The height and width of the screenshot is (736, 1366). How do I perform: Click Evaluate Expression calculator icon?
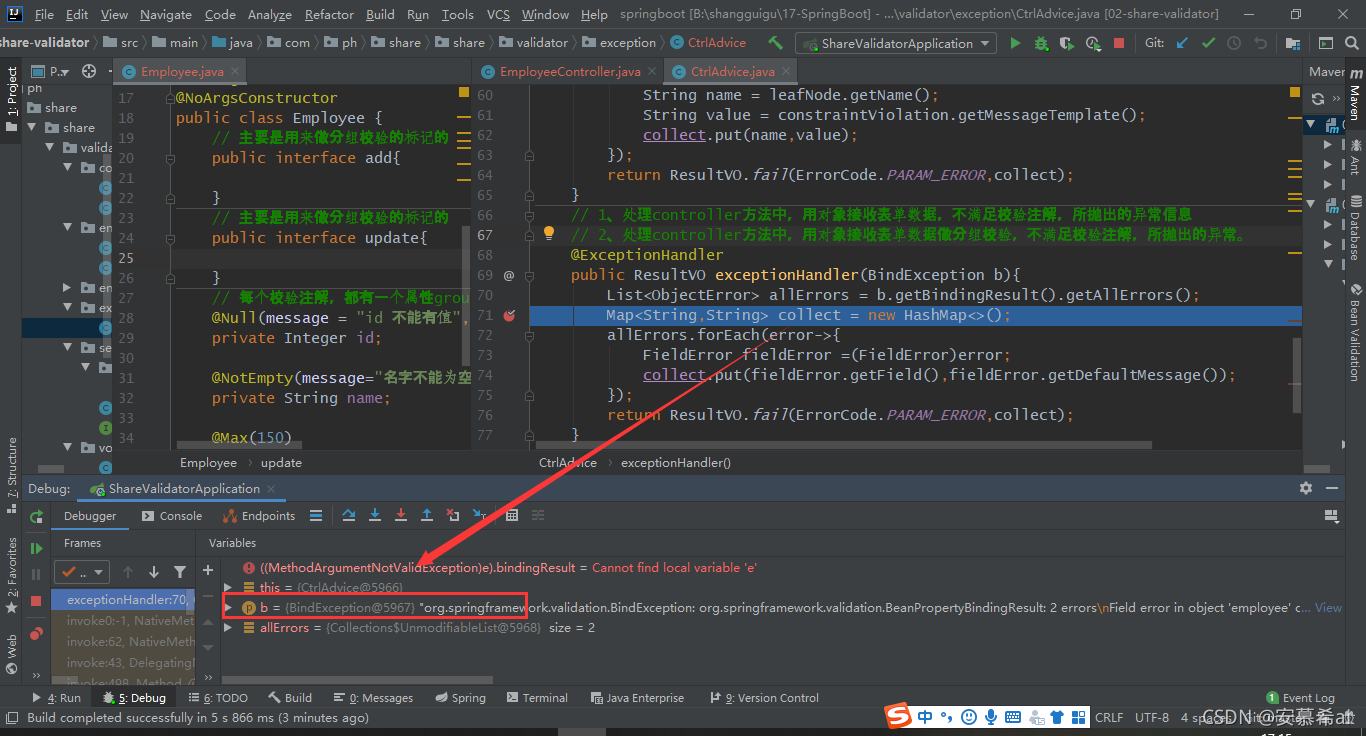512,516
